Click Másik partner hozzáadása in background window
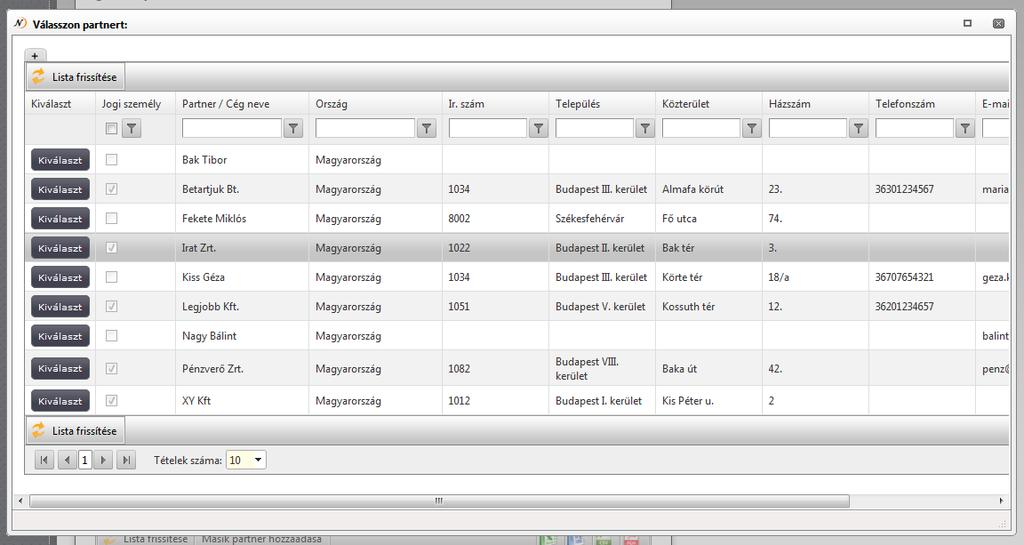1024x545 pixels. [261, 539]
